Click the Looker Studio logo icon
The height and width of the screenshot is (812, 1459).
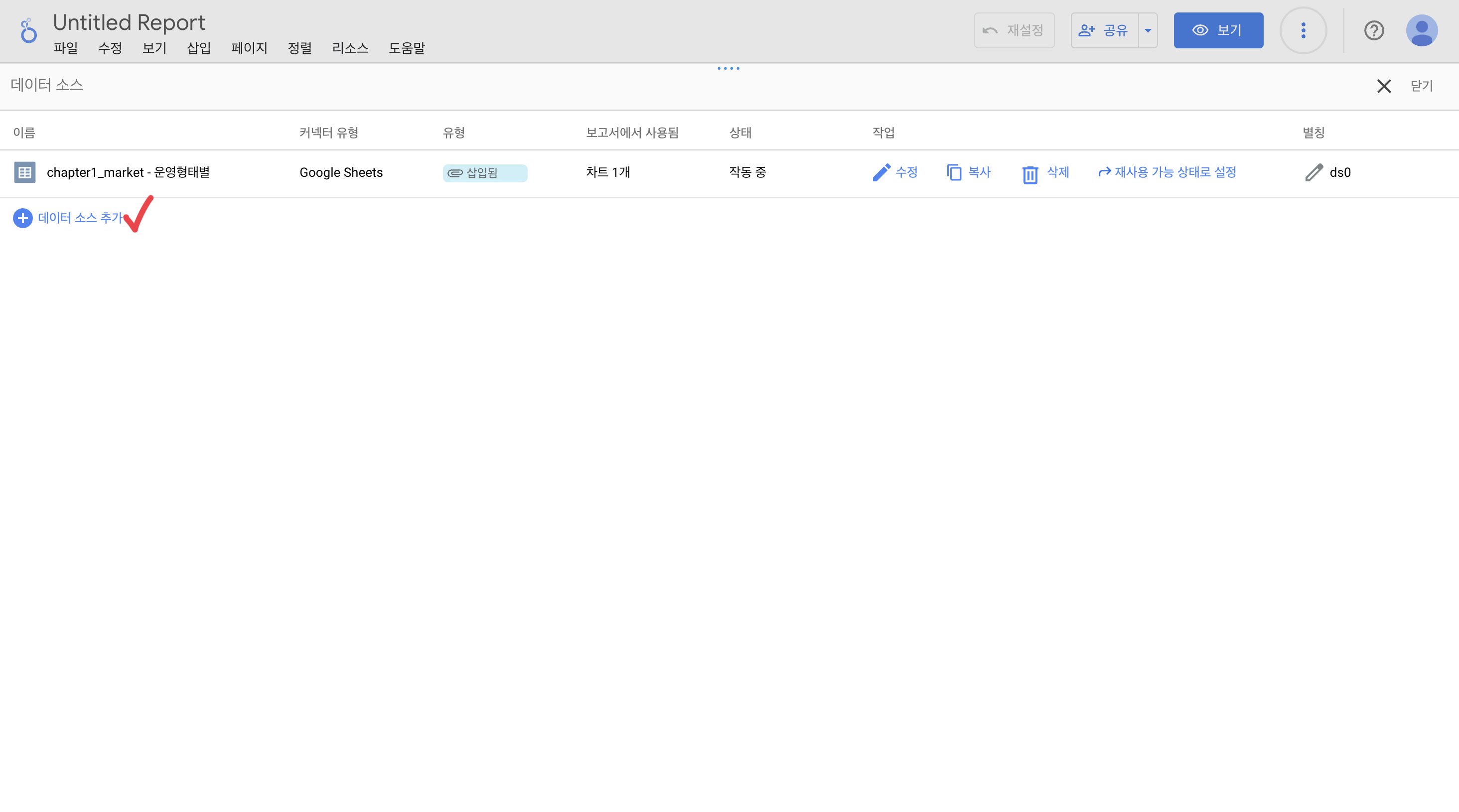click(x=28, y=30)
